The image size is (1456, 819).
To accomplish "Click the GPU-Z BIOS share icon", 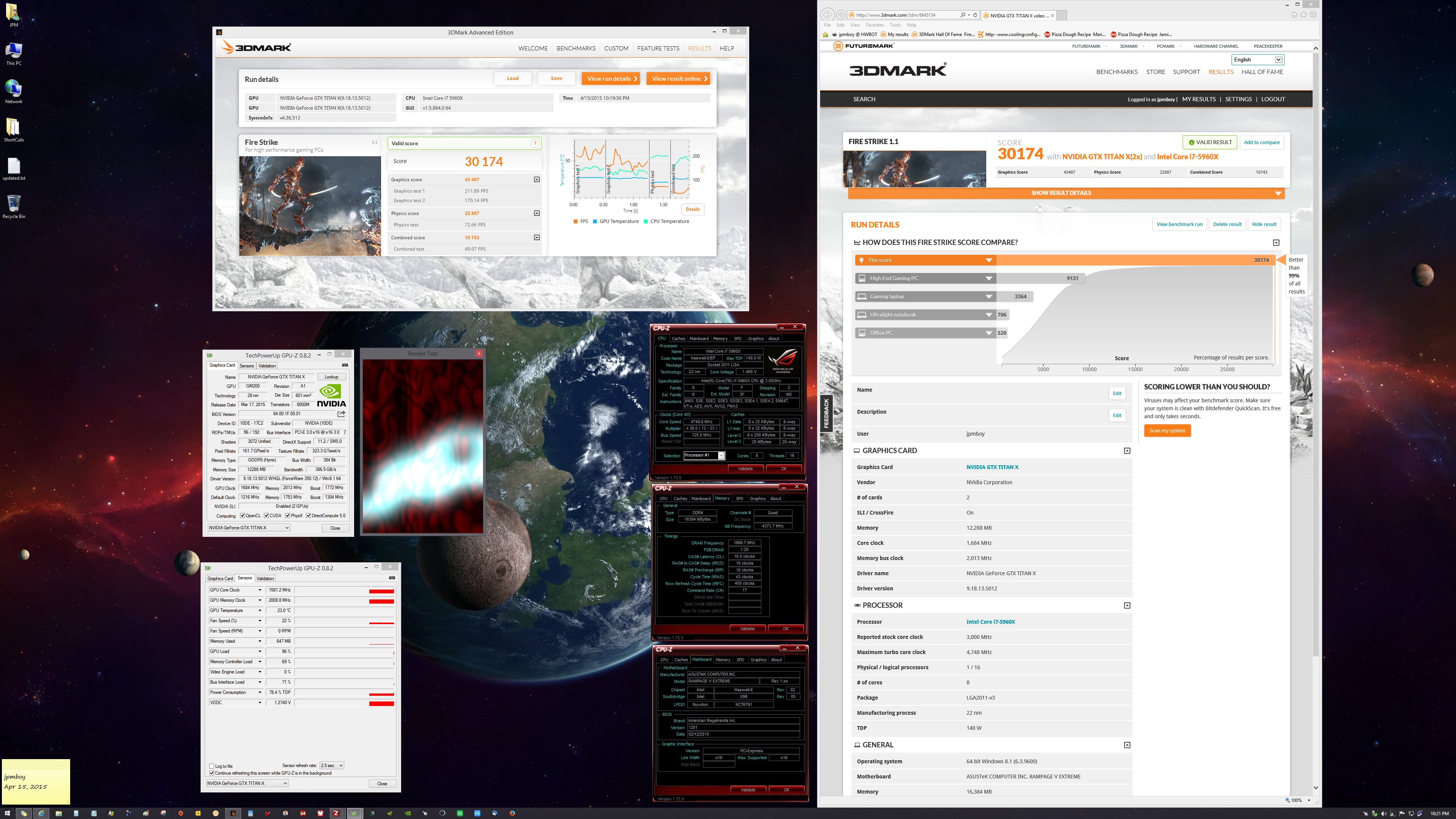I will click(341, 414).
